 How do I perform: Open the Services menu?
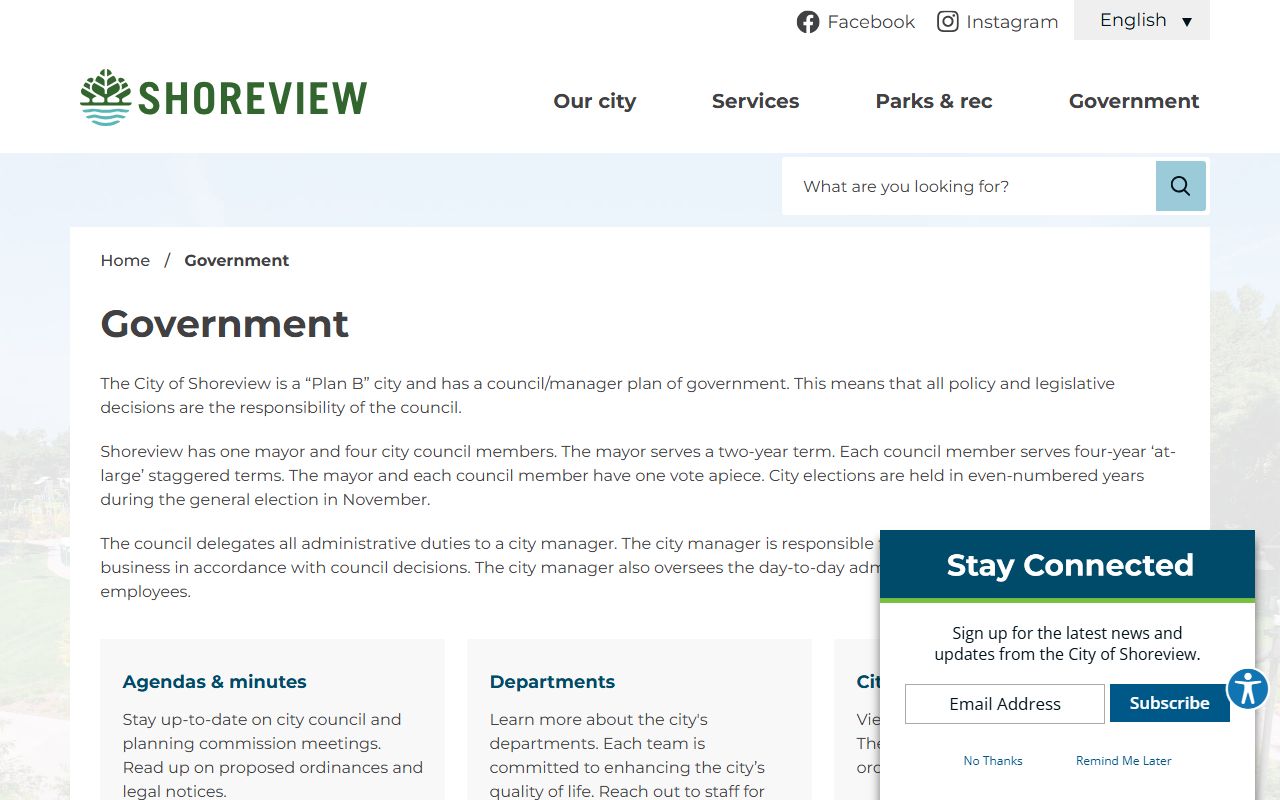(x=755, y=101)
